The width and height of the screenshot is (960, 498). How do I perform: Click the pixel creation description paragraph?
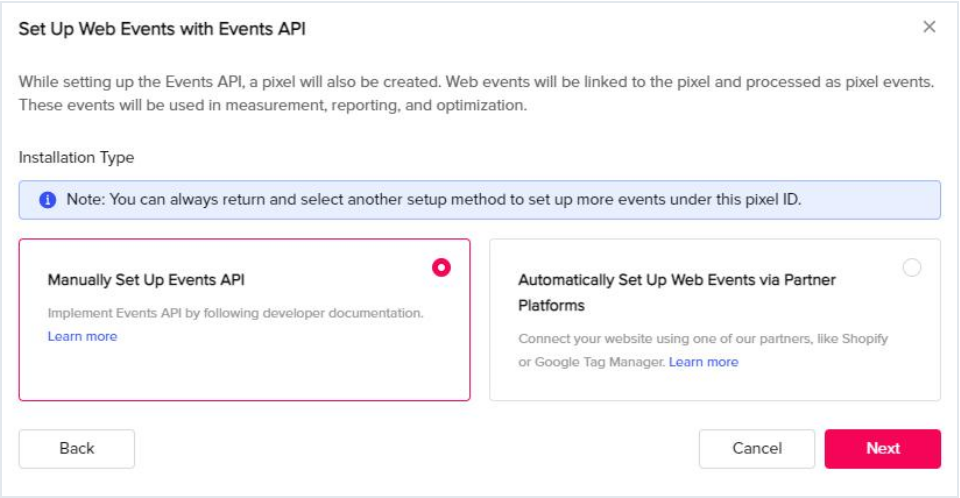(475, 93)
